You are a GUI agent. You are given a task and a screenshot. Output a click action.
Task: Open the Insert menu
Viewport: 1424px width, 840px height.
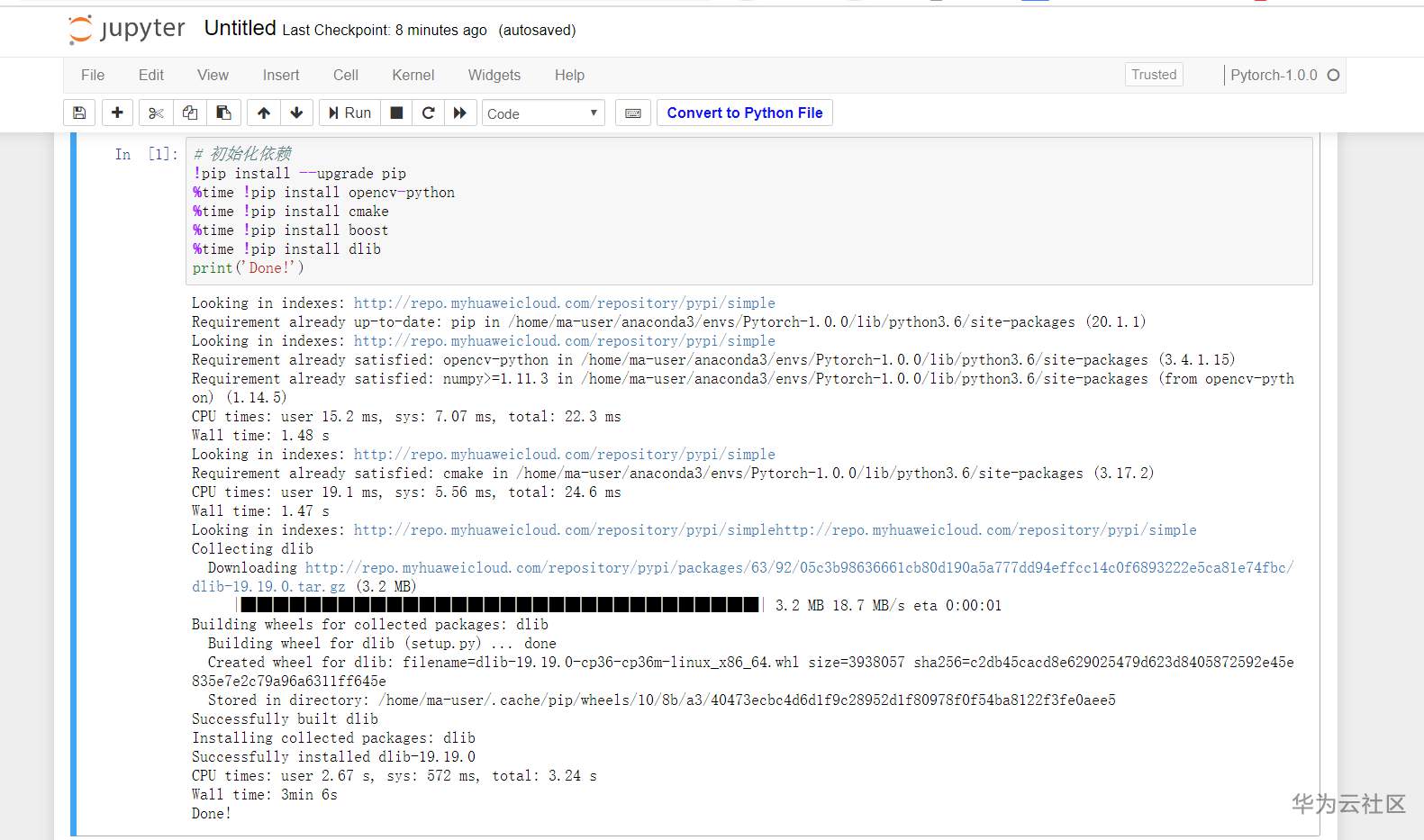pos(281,75)
